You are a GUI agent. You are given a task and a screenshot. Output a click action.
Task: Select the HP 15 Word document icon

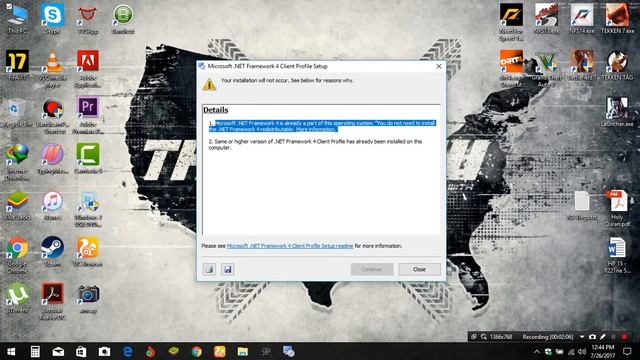(x=616, y=255)
